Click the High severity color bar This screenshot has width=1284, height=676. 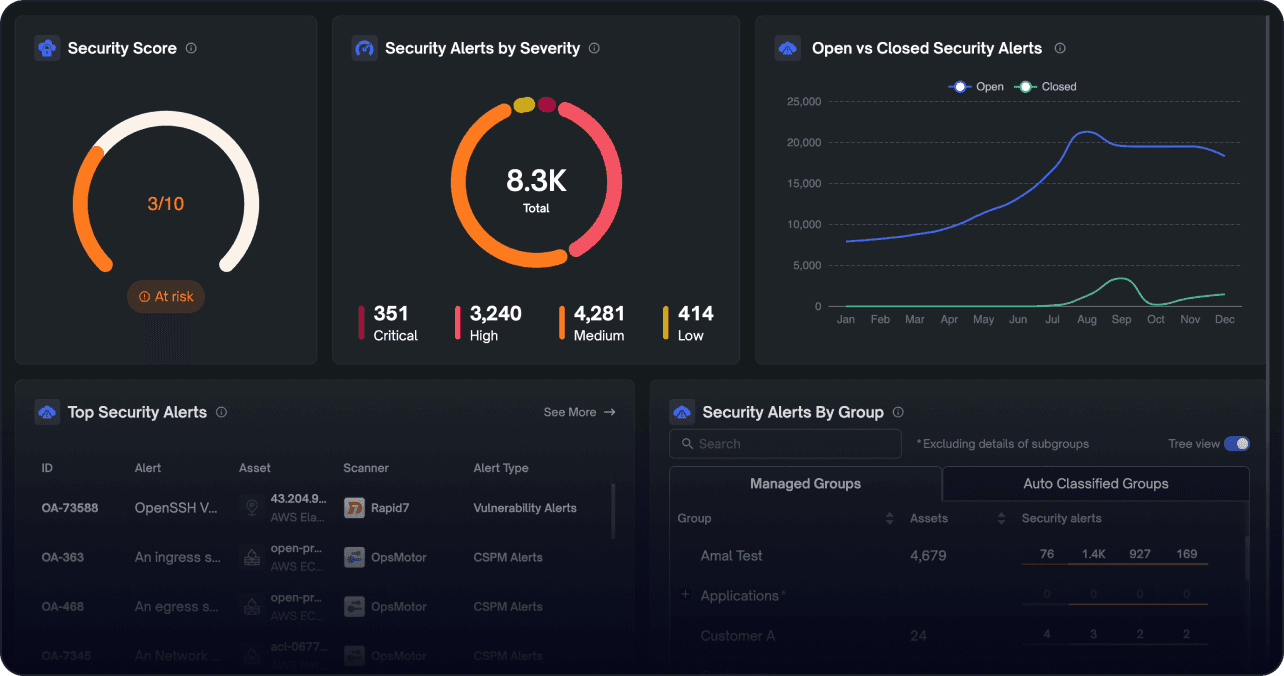[458, 324]
